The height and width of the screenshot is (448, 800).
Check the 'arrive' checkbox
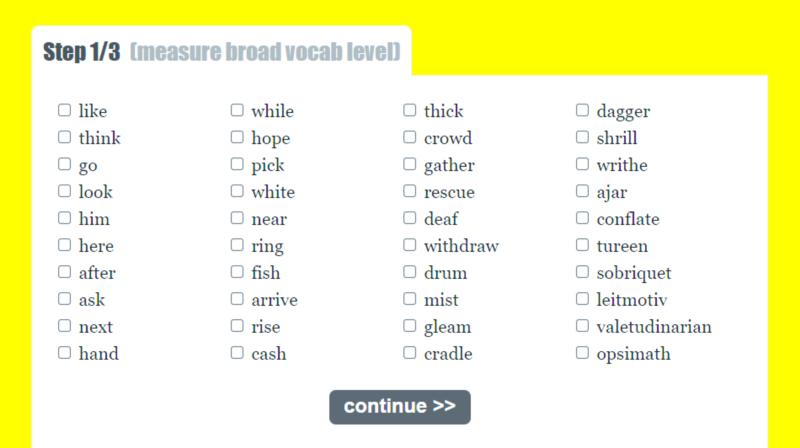point(237,298)
